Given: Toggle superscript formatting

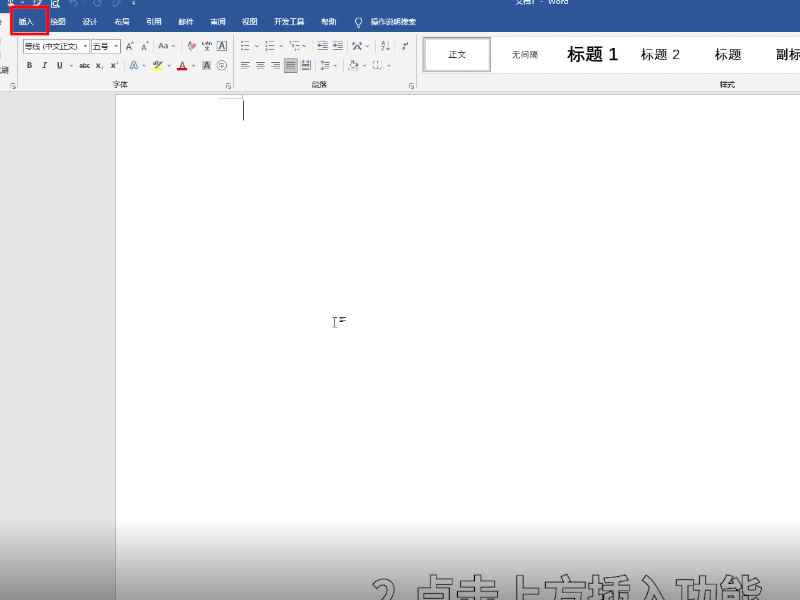Looking at the screenshot, I should pos(113,66).
